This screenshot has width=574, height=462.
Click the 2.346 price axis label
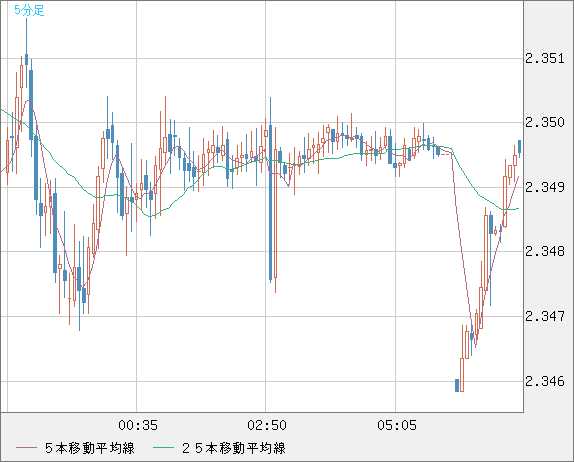(545, 381)
